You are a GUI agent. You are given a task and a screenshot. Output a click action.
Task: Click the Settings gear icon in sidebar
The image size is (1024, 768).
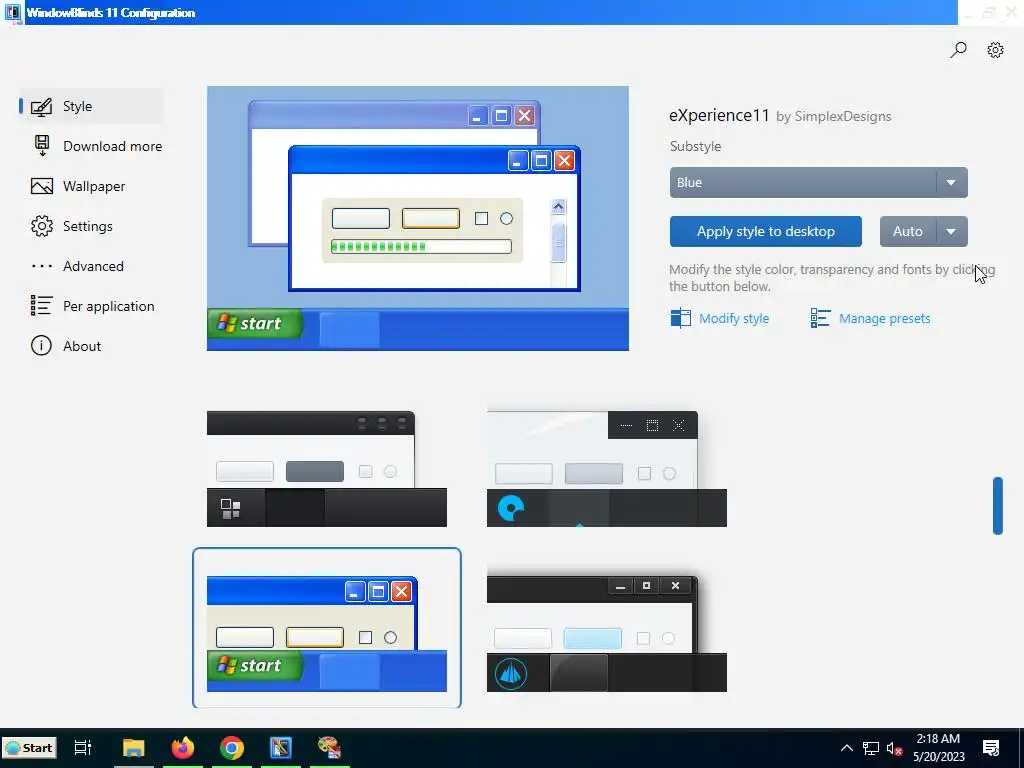[x=41, y=226]
